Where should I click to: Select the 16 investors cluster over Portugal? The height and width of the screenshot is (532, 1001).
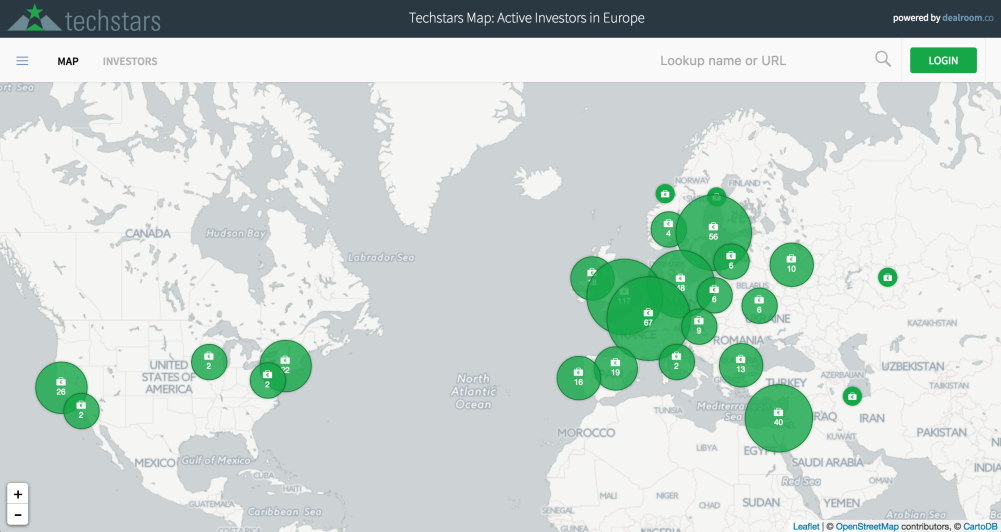coord(578,377)
